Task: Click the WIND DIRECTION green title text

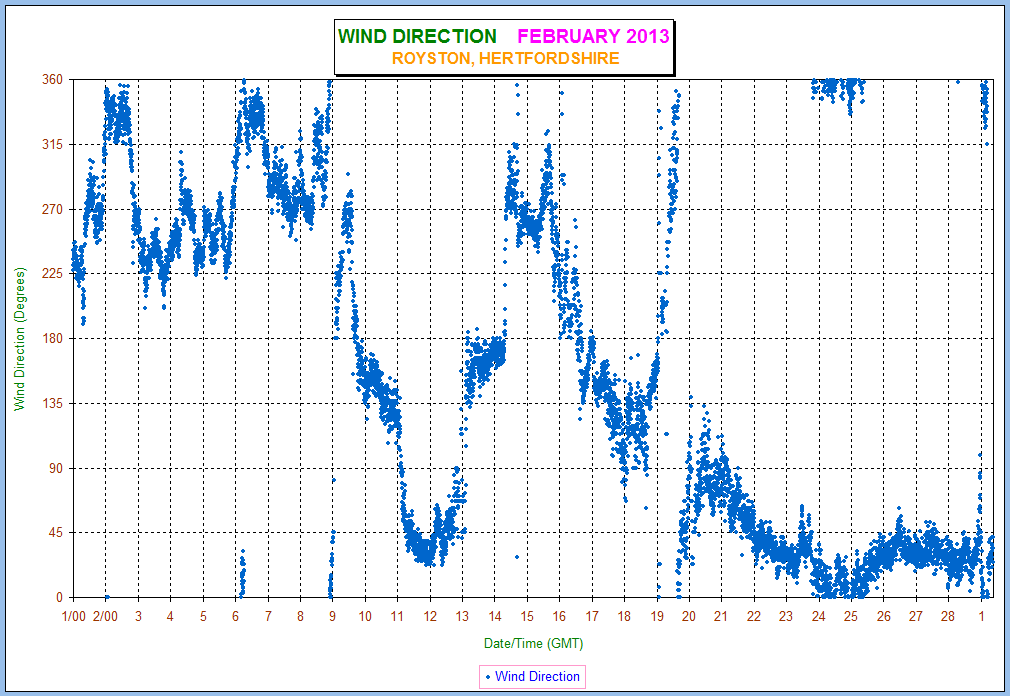Action: pos(417,37)
